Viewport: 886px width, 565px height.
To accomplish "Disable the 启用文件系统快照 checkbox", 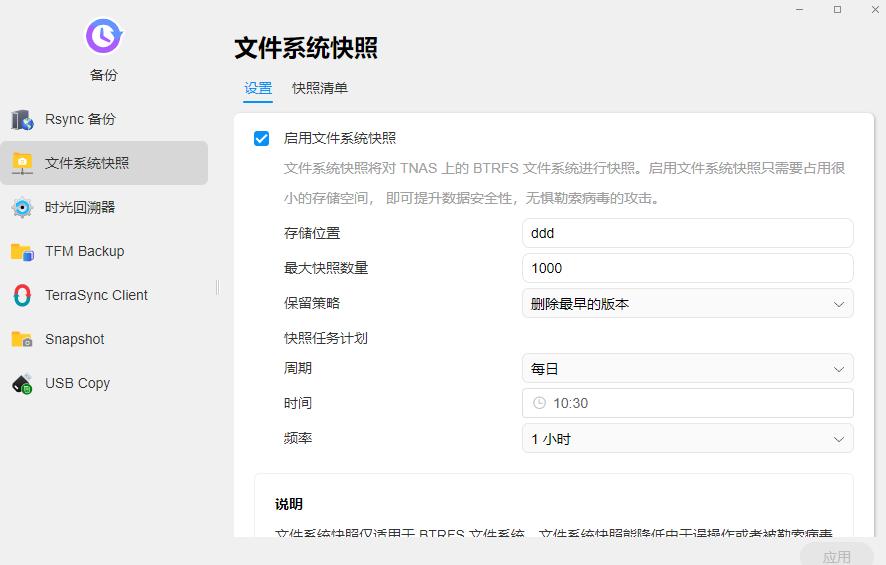I will (x=262, y=138).
